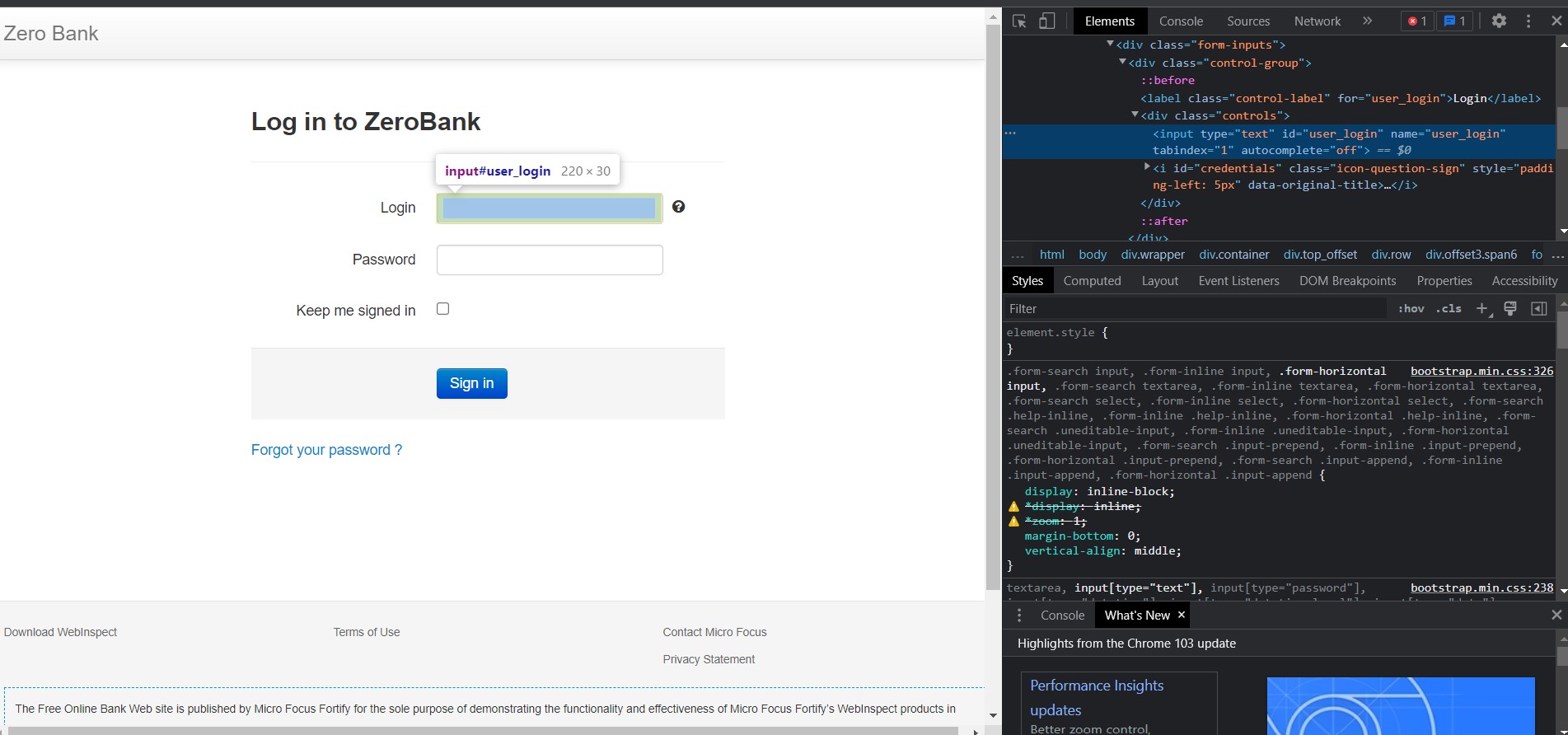
Task: Collapse the div.form-inputs node
Action: click(1110, 44)
